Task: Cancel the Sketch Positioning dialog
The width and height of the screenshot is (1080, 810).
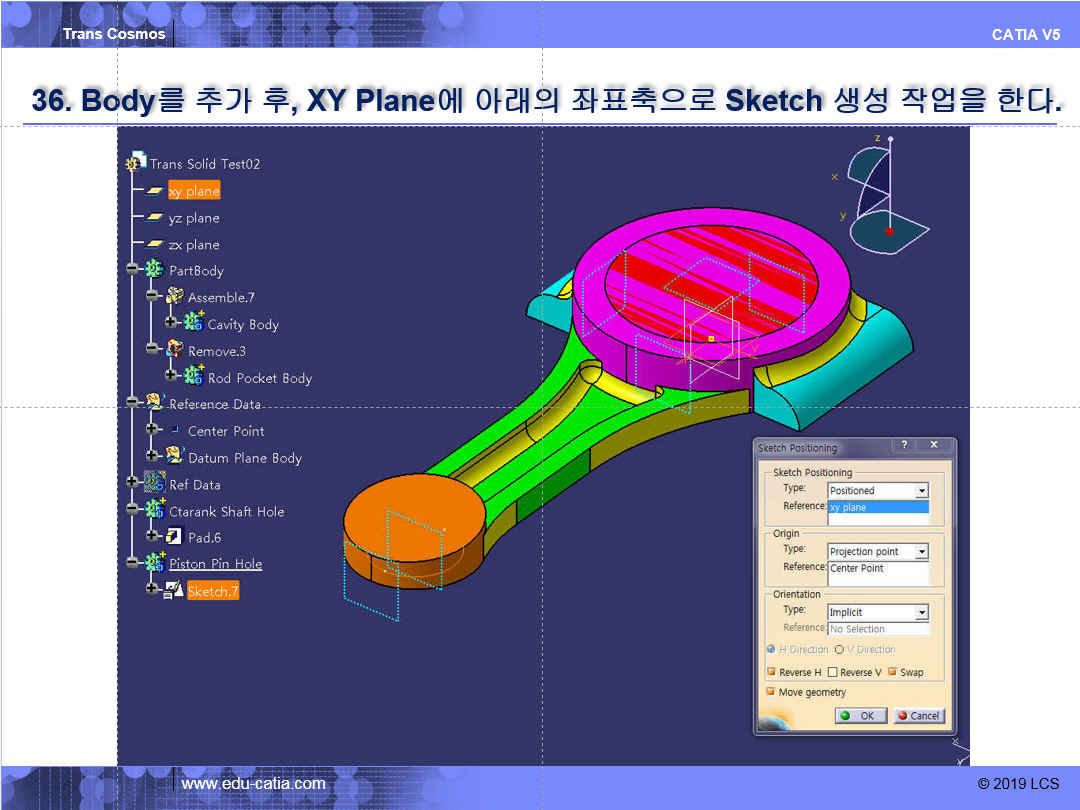Action: click(918, 716)
